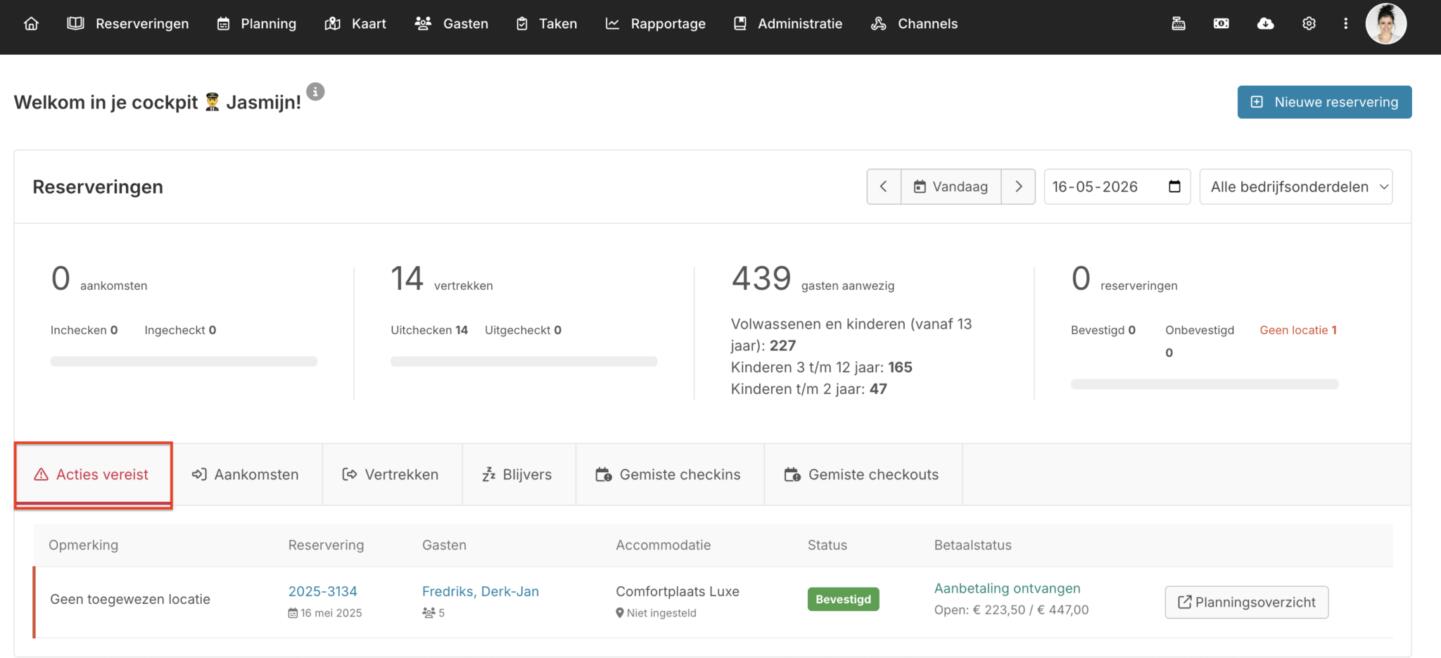Screen dimensions: 1441x658
Task: Open the date picker calendar icon
Action: point(1174,187)
